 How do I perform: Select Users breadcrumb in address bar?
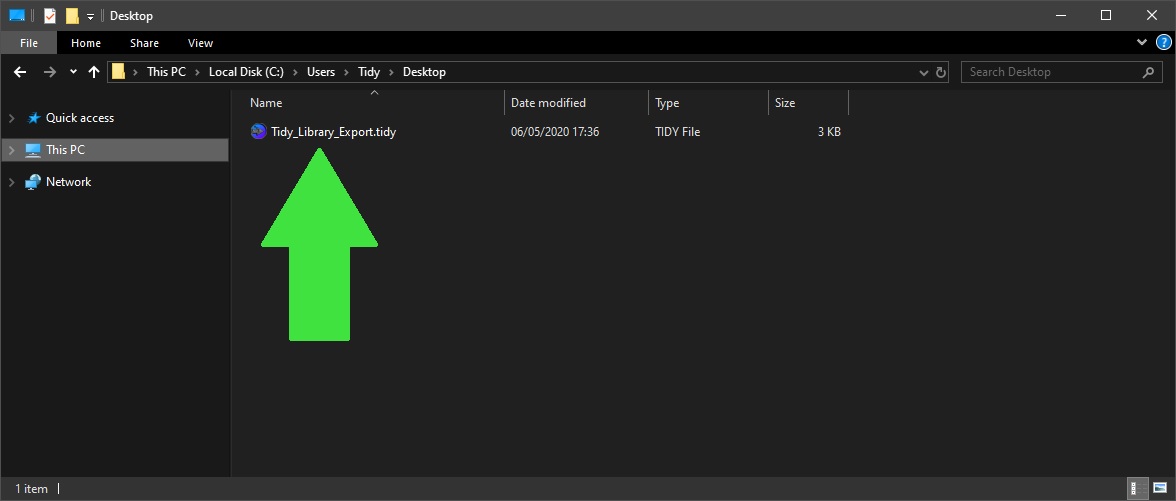(x=321, y=72)
